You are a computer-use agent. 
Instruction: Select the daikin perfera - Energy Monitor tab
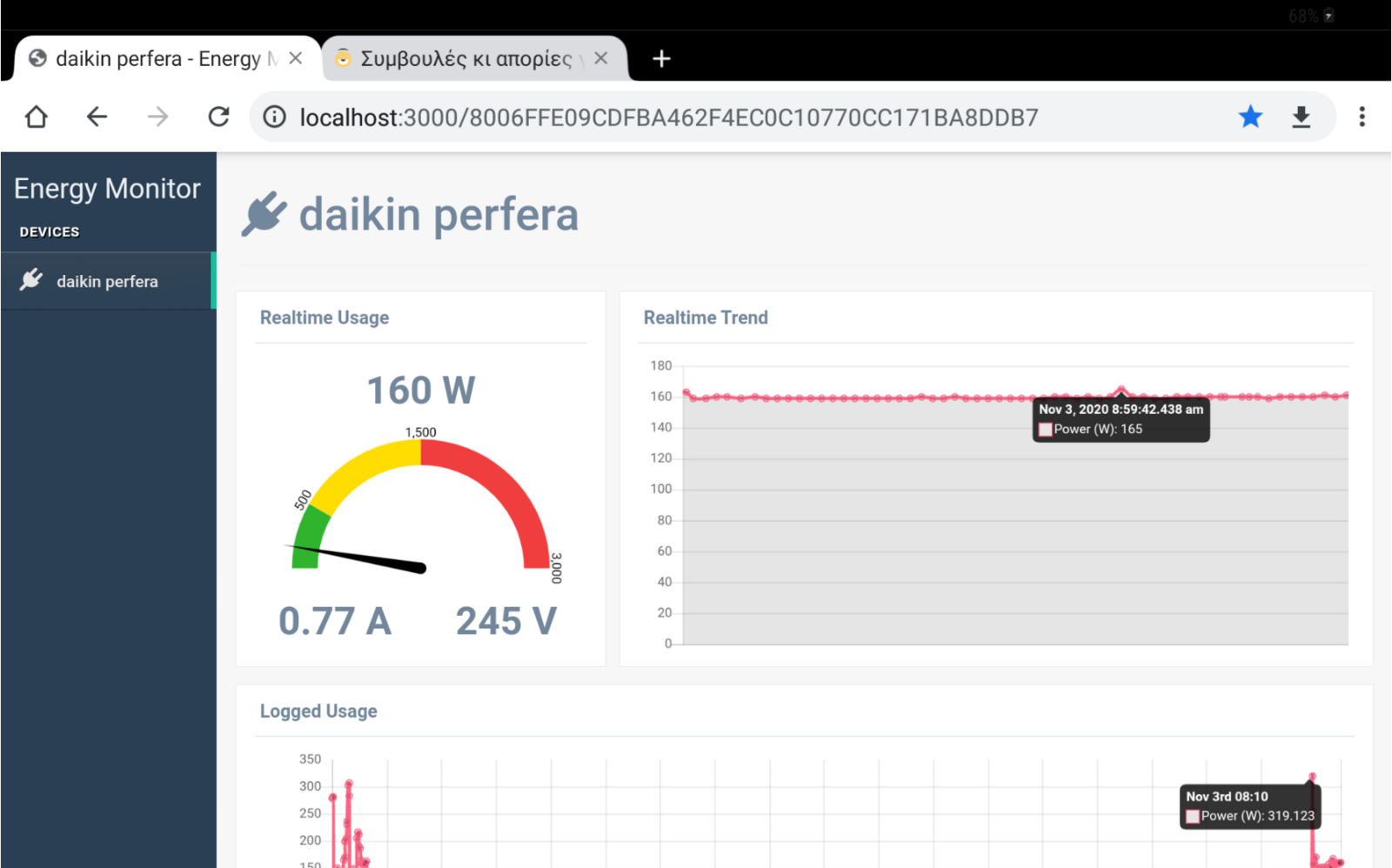pyautogui.click(x=165, y=58)
